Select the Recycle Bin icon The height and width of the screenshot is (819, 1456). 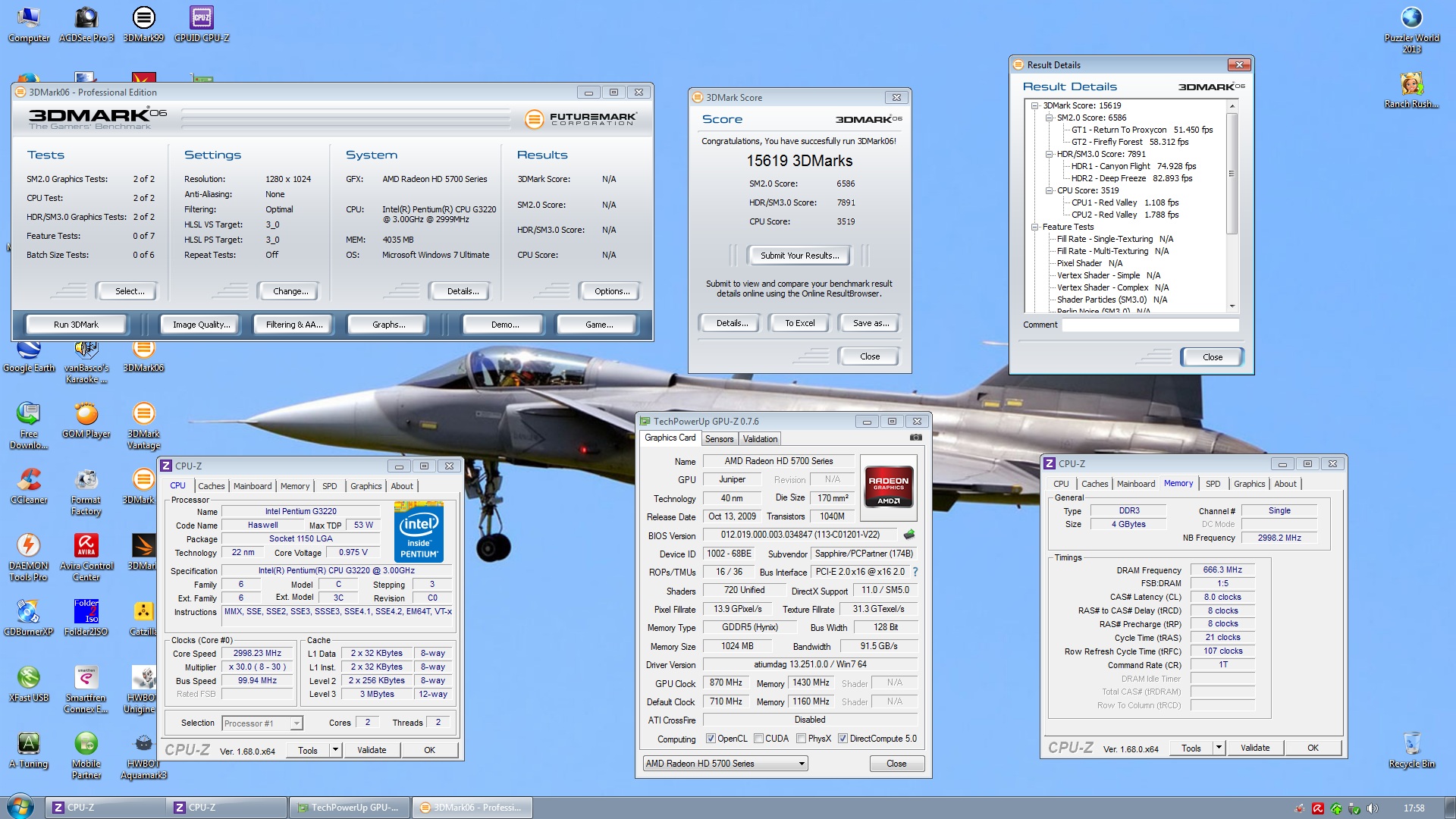1411,750
